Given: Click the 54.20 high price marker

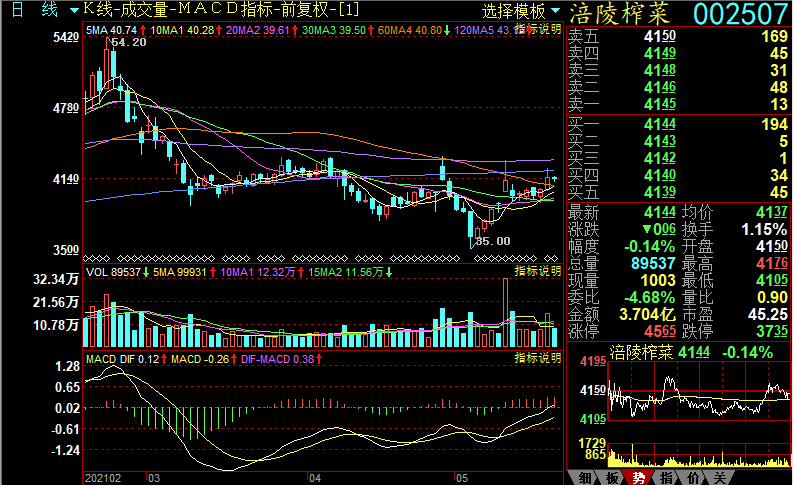Looking at the screenshot, I should [129, 42].
